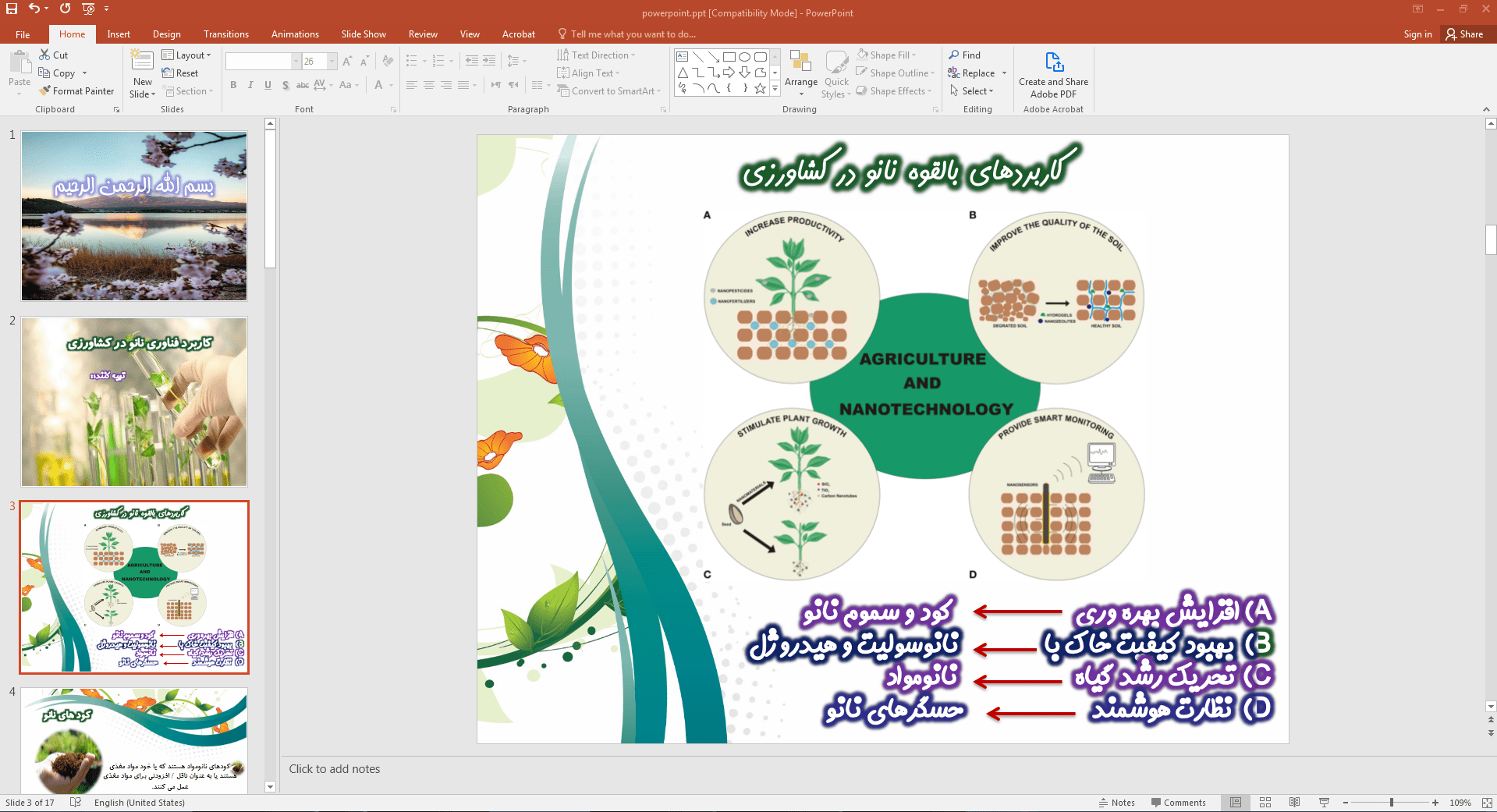Click the zoom slider handle
This screenshot has height=812, width=1497.
coord(1392,803)
